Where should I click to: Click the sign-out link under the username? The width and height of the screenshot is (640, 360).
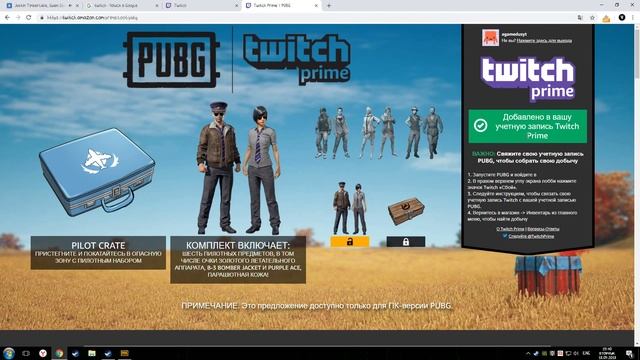tap(544, 41)
